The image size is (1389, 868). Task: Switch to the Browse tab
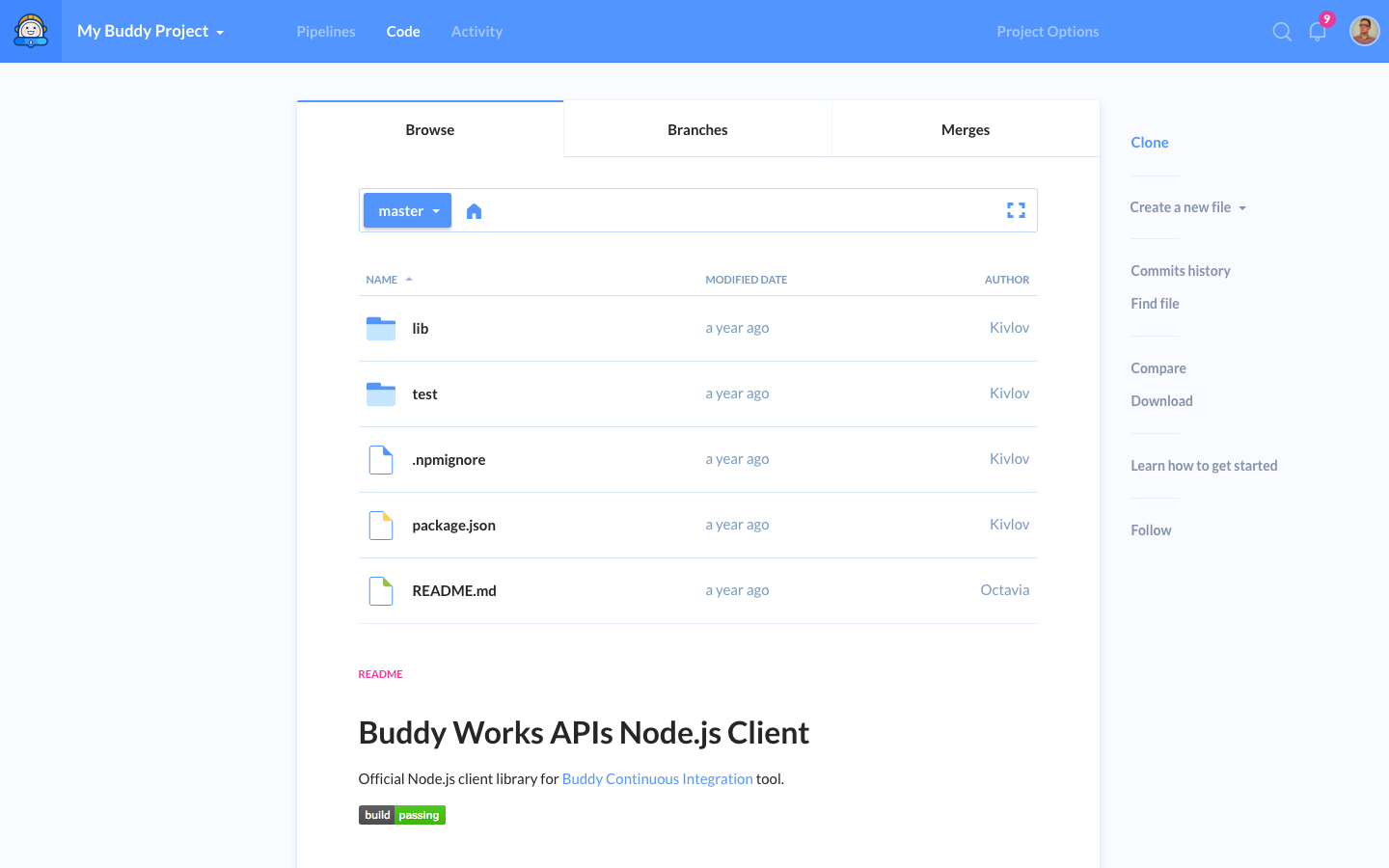(x=430, y=129)
